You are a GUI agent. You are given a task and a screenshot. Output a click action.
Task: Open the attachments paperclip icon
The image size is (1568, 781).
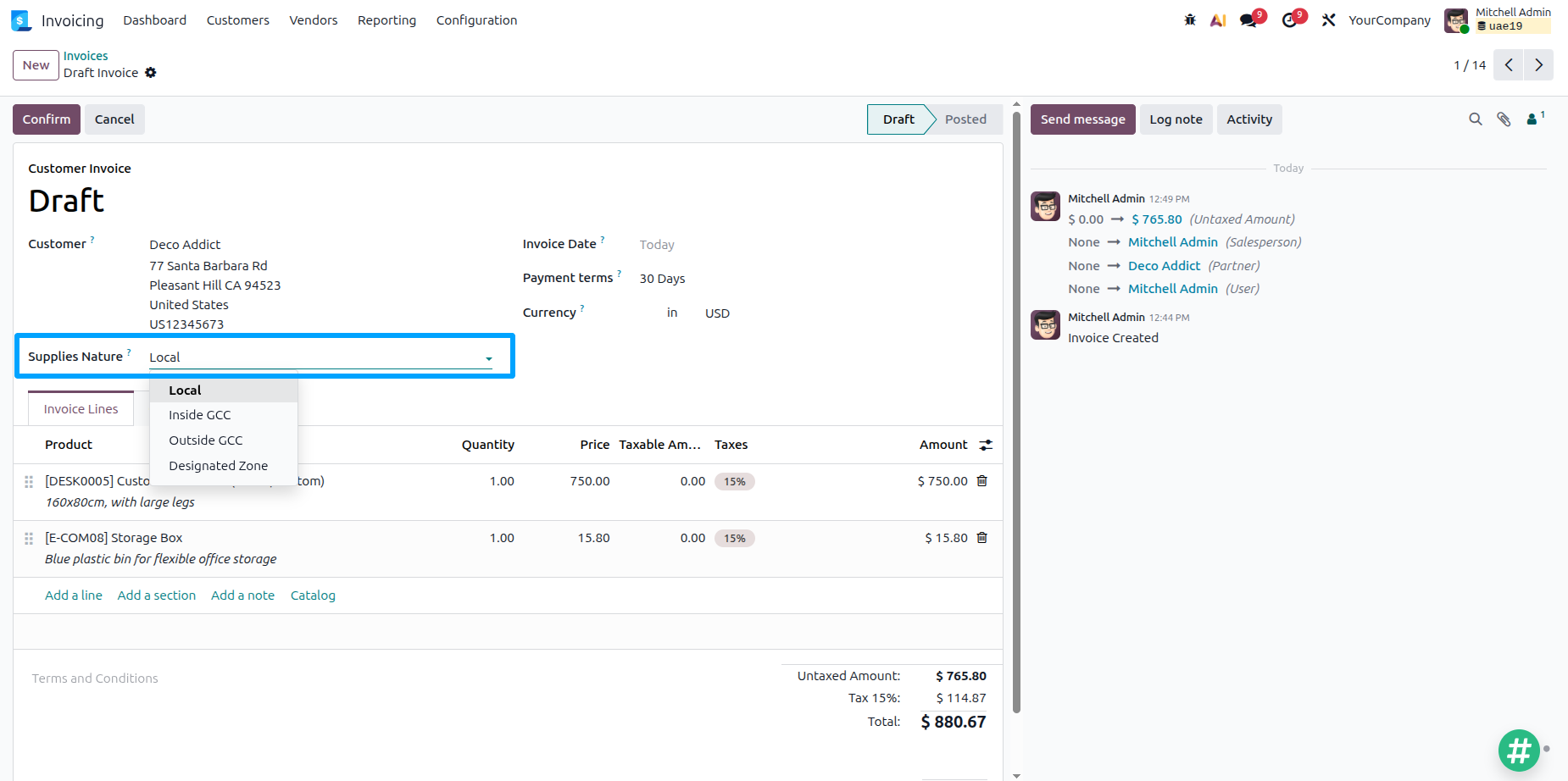click(1504, 119)
